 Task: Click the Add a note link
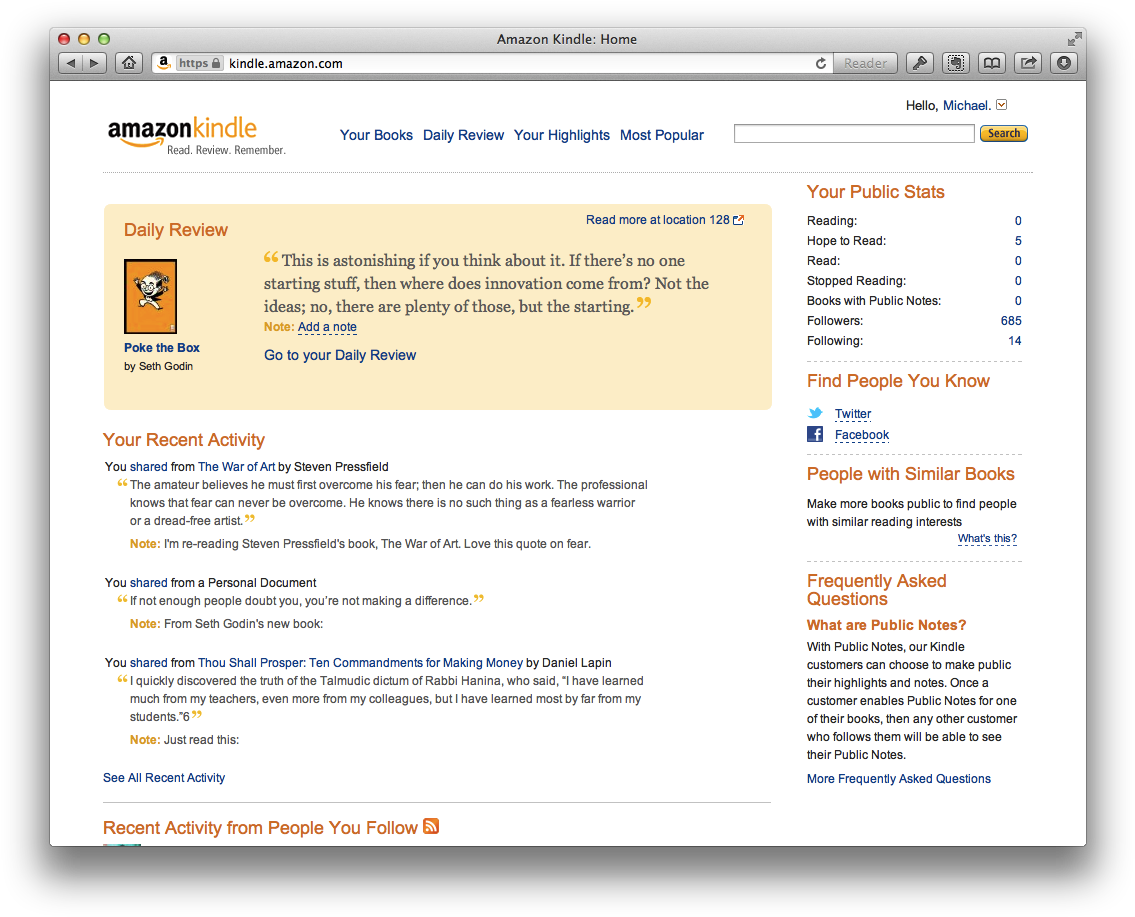pyautogui.click(x=327, y=327)
